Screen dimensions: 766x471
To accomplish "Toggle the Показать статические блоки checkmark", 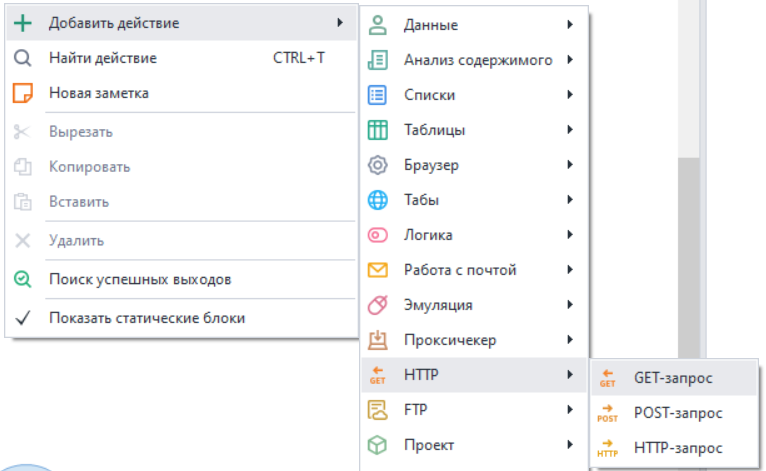I will [22, 318].
